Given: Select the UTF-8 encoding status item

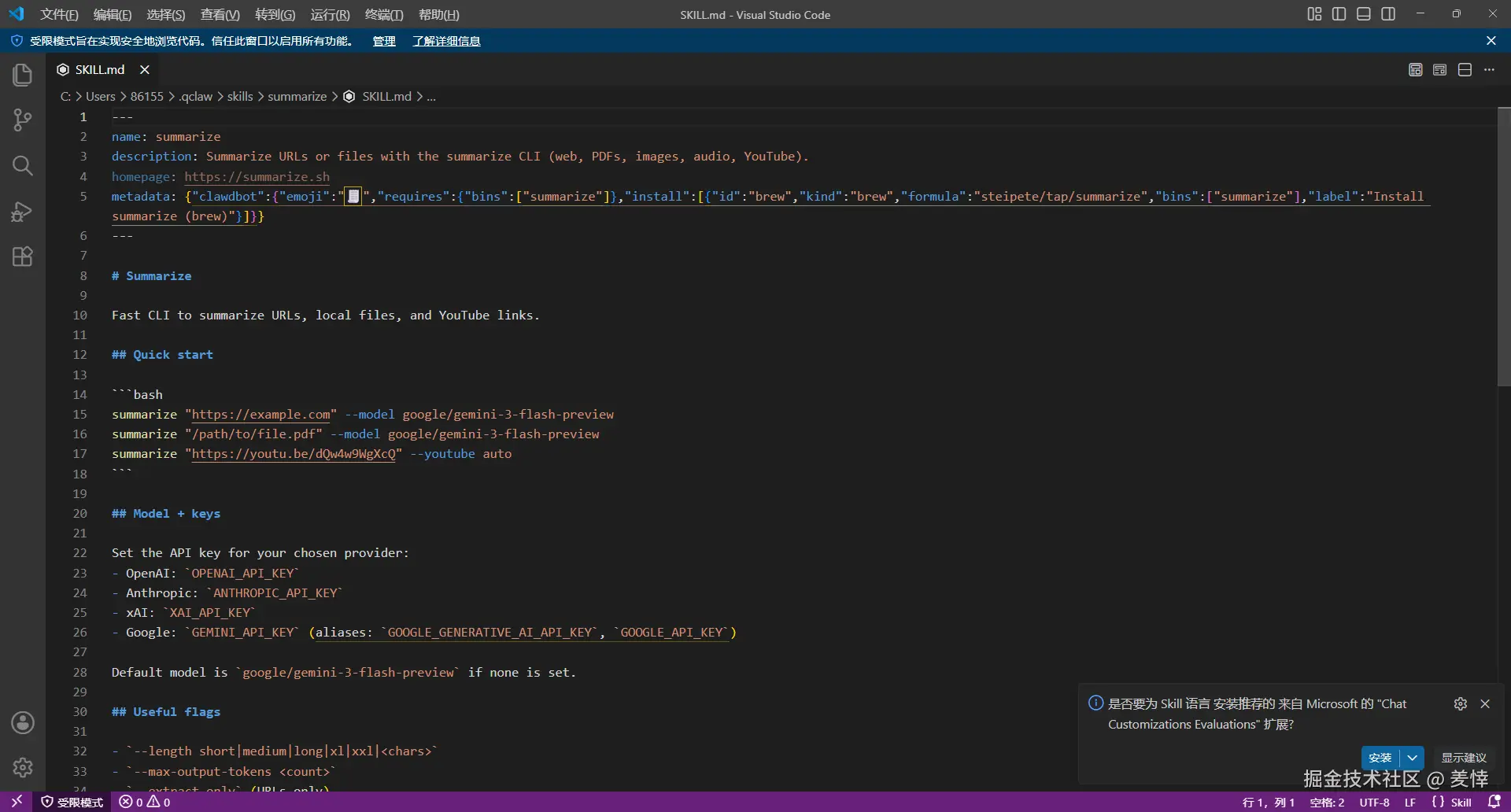Looking at the screenshot, I should (1375, 802).
